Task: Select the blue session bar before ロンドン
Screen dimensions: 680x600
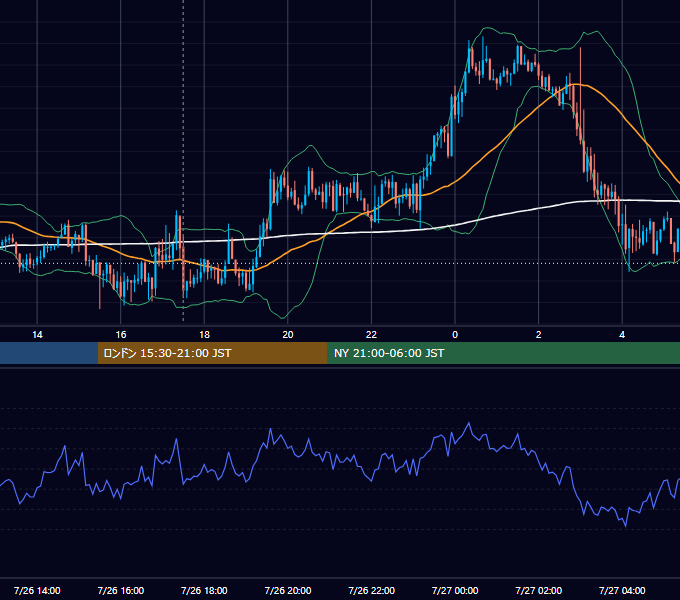Action: click(x=49, y=353)
